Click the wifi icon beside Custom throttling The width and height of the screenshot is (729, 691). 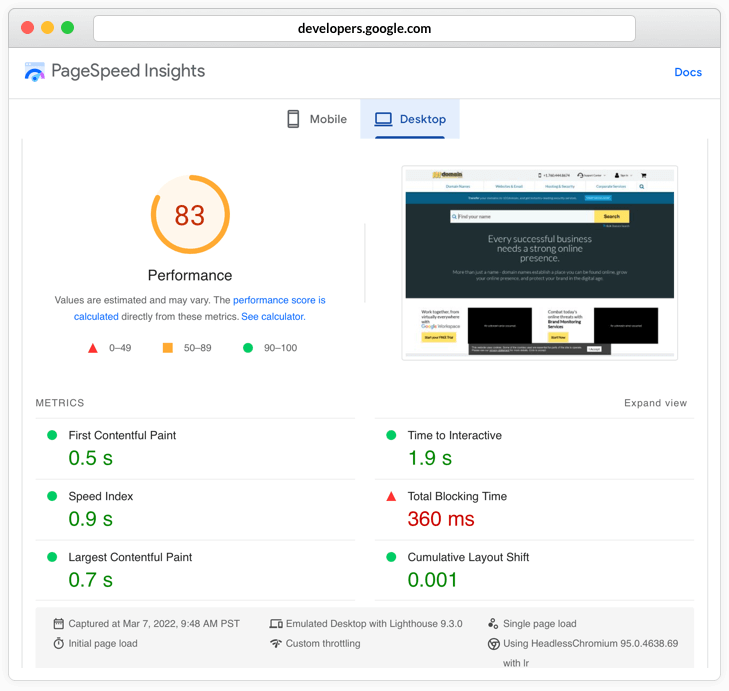[276, 644]
